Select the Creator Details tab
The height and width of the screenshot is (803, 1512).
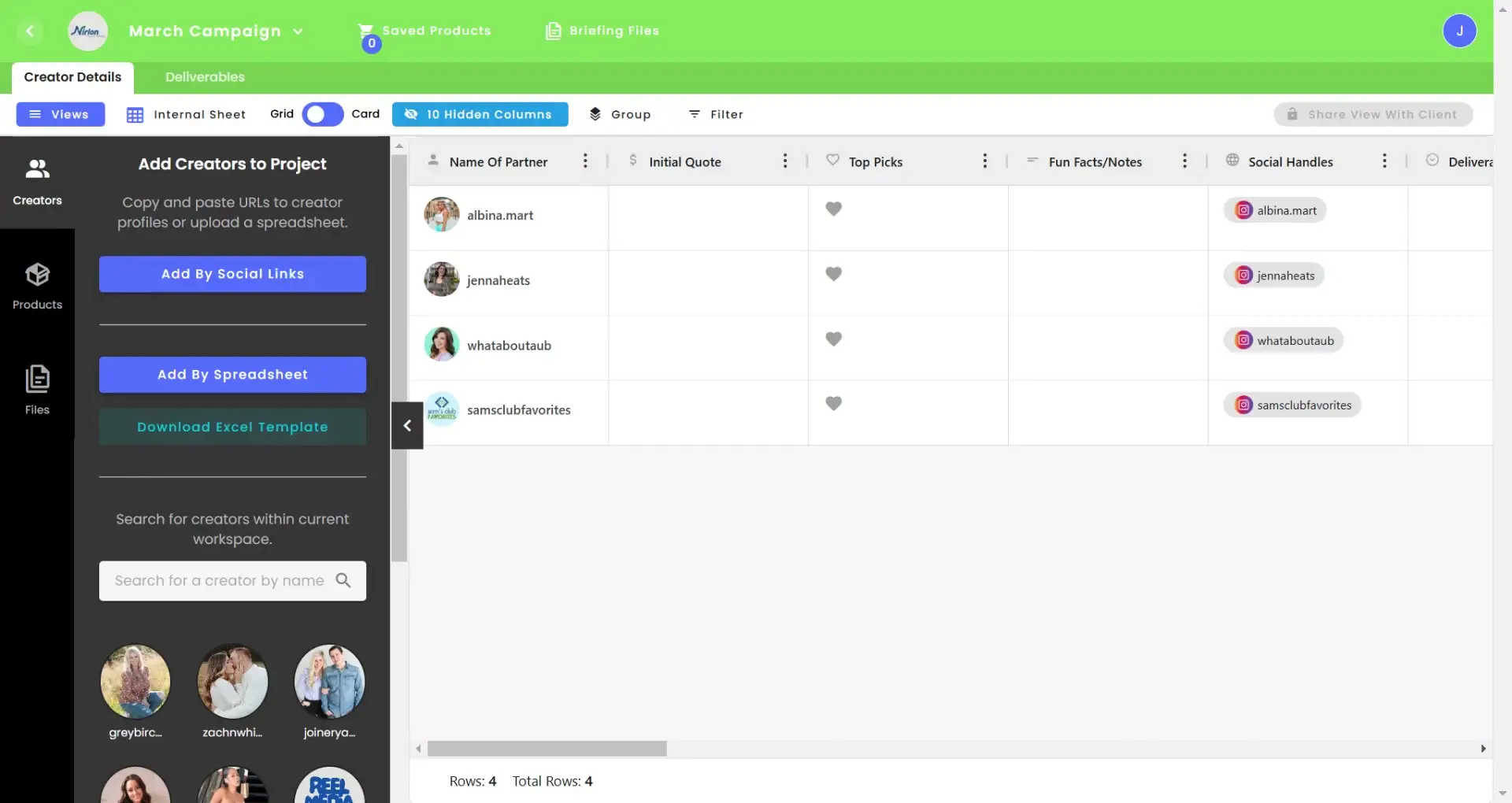[x=72, y=76]
